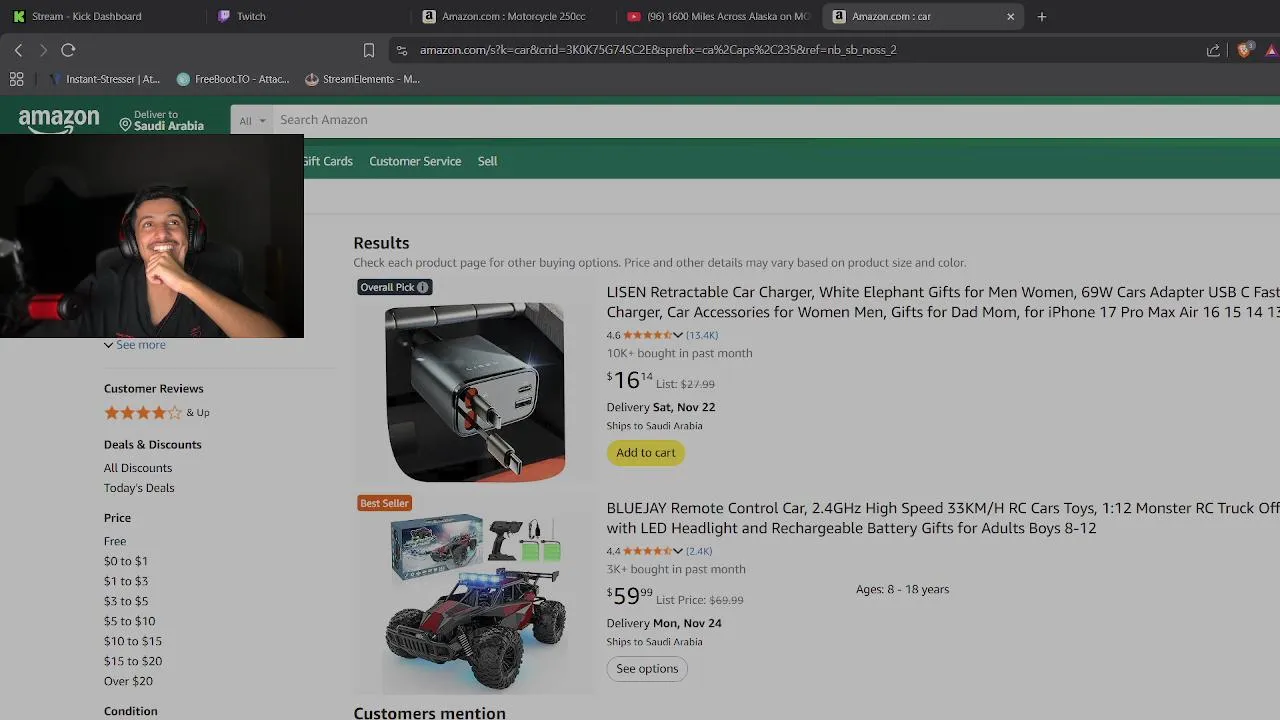Open Instant-Stresser bookmark

(105, 79)
